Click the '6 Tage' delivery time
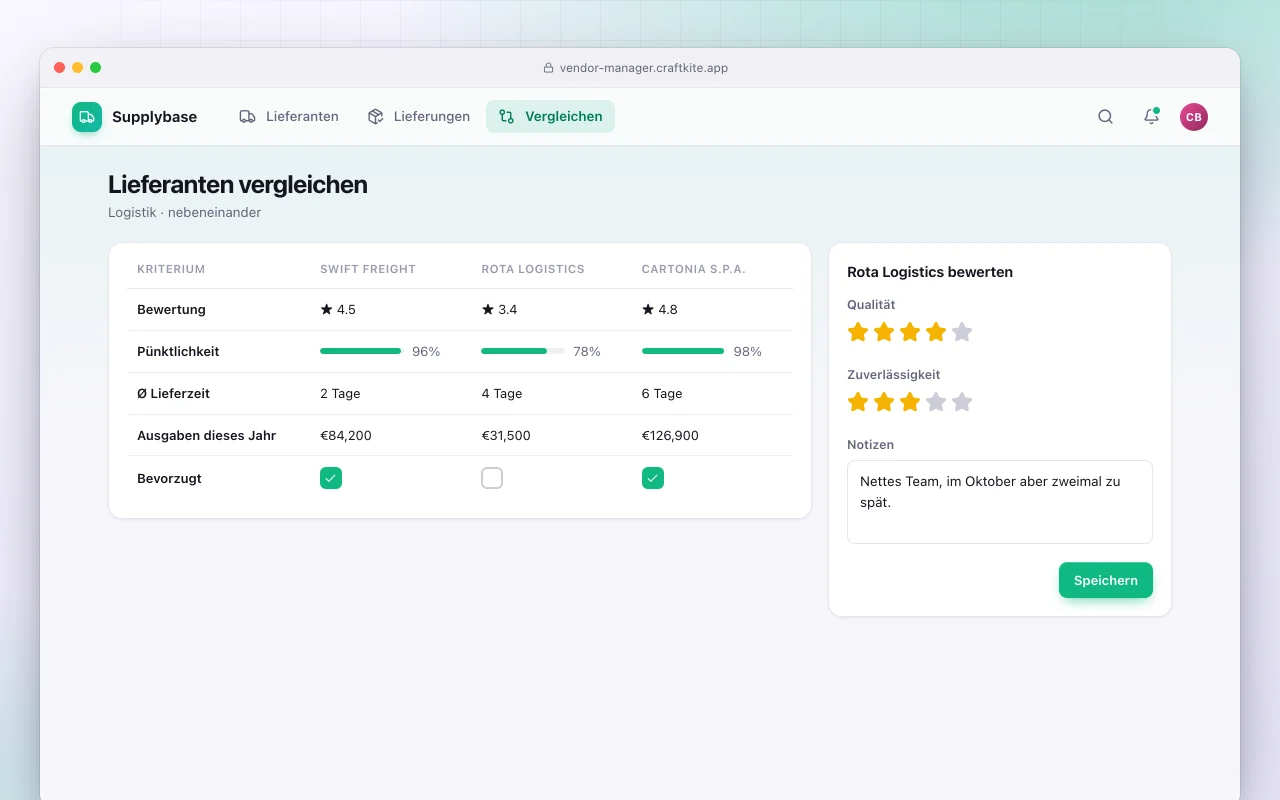 click(662, 394)
